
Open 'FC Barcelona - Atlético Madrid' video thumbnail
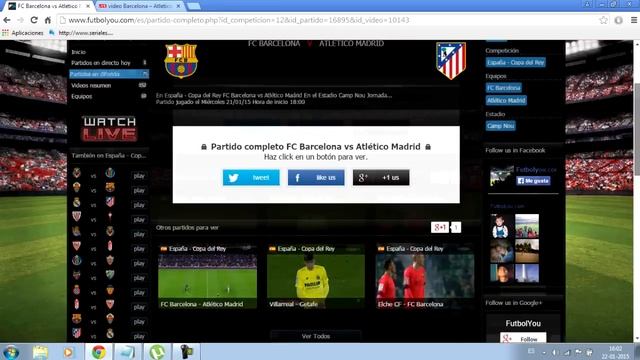207,276
